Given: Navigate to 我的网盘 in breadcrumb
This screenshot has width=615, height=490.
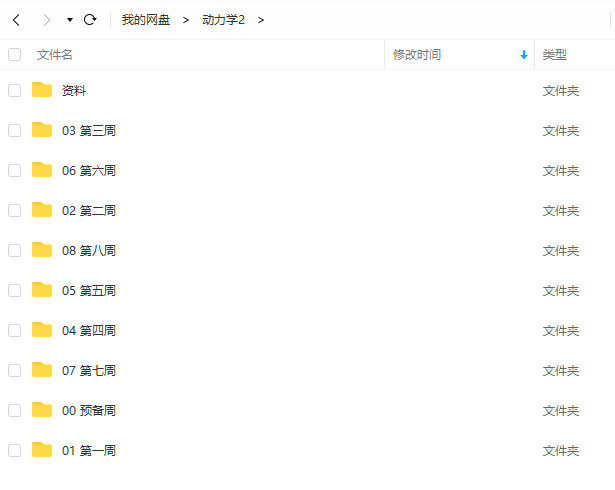Looking at the screenshot, I should coord(146,20).
